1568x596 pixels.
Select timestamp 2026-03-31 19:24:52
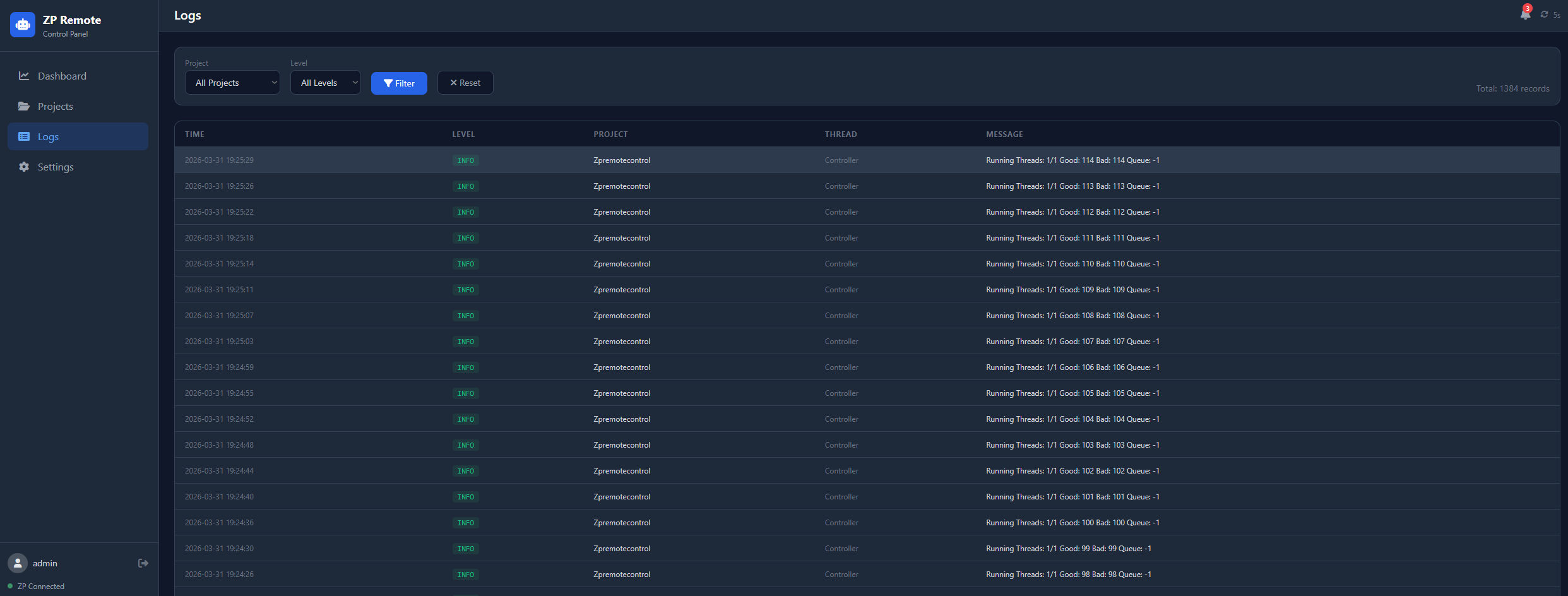click(219, 419)
